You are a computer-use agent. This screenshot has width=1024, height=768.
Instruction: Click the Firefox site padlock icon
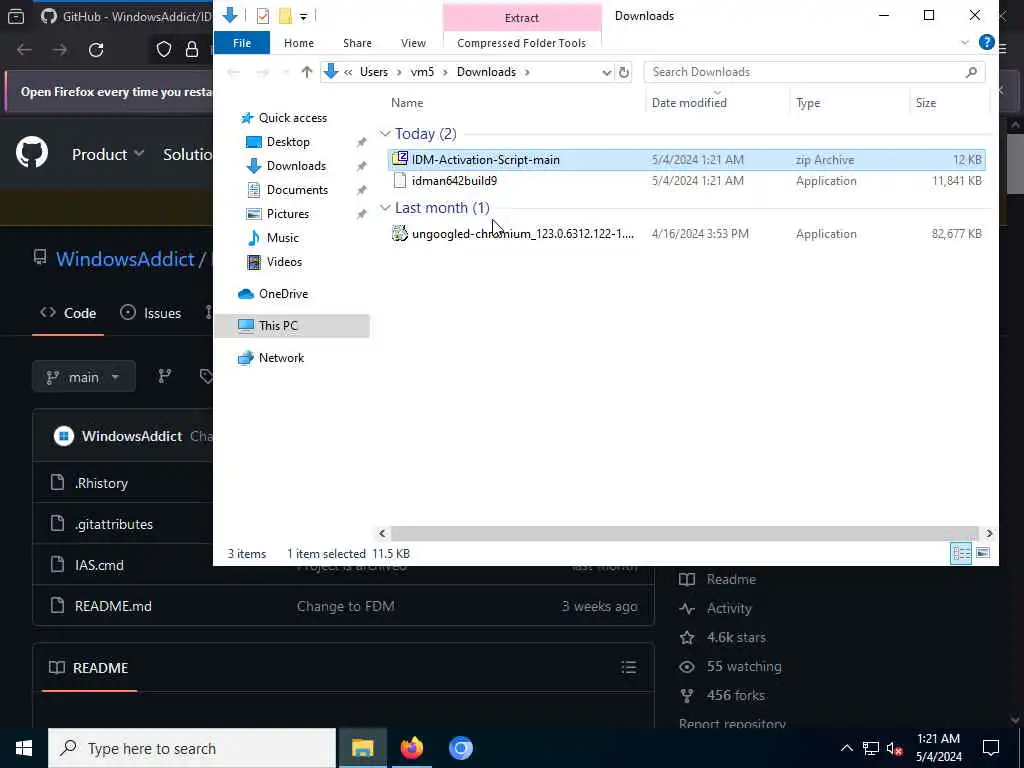coord(192,50)
